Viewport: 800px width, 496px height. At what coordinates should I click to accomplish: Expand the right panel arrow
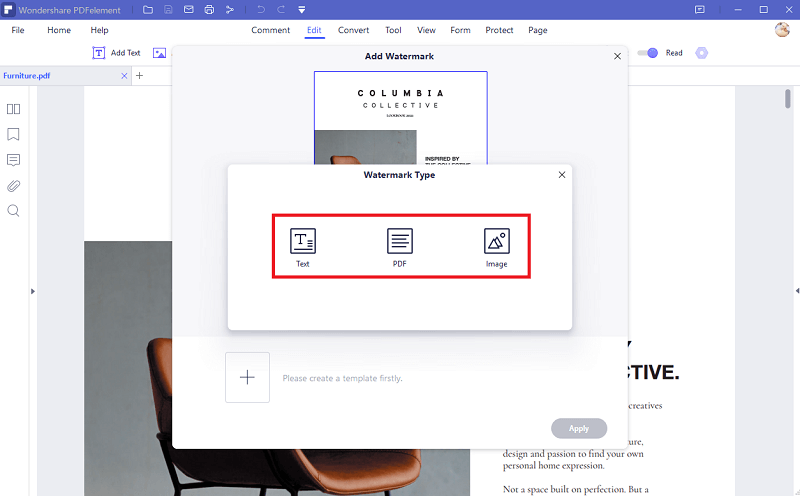(797, 290)
